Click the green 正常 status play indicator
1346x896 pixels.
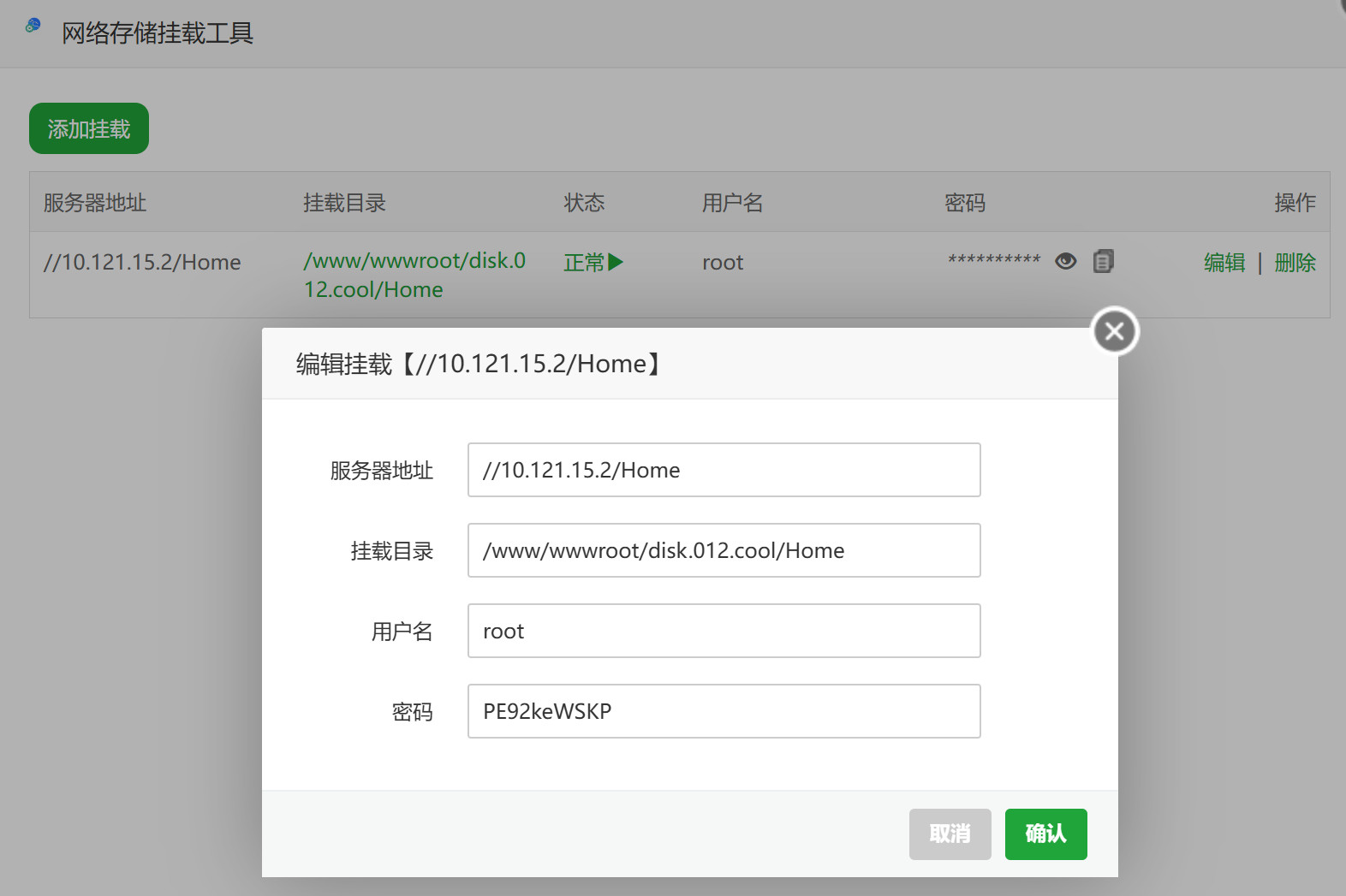click(593, 262)
